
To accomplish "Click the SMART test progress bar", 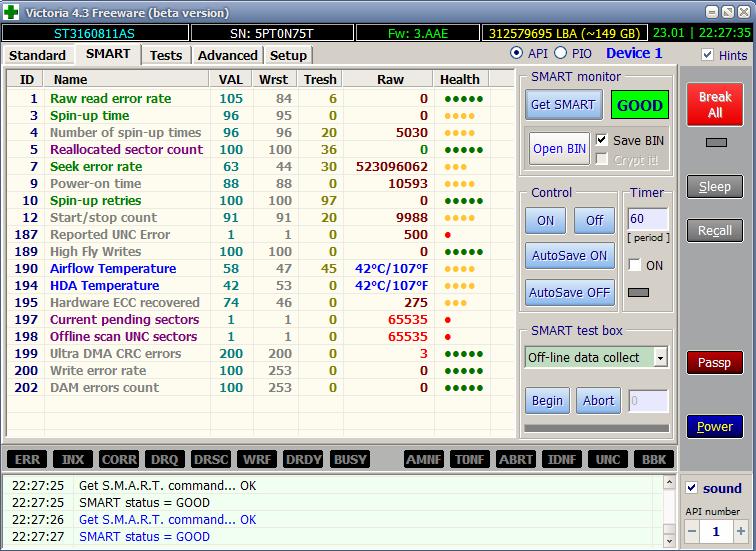I will pyautogui.click(x=596, y=428).
